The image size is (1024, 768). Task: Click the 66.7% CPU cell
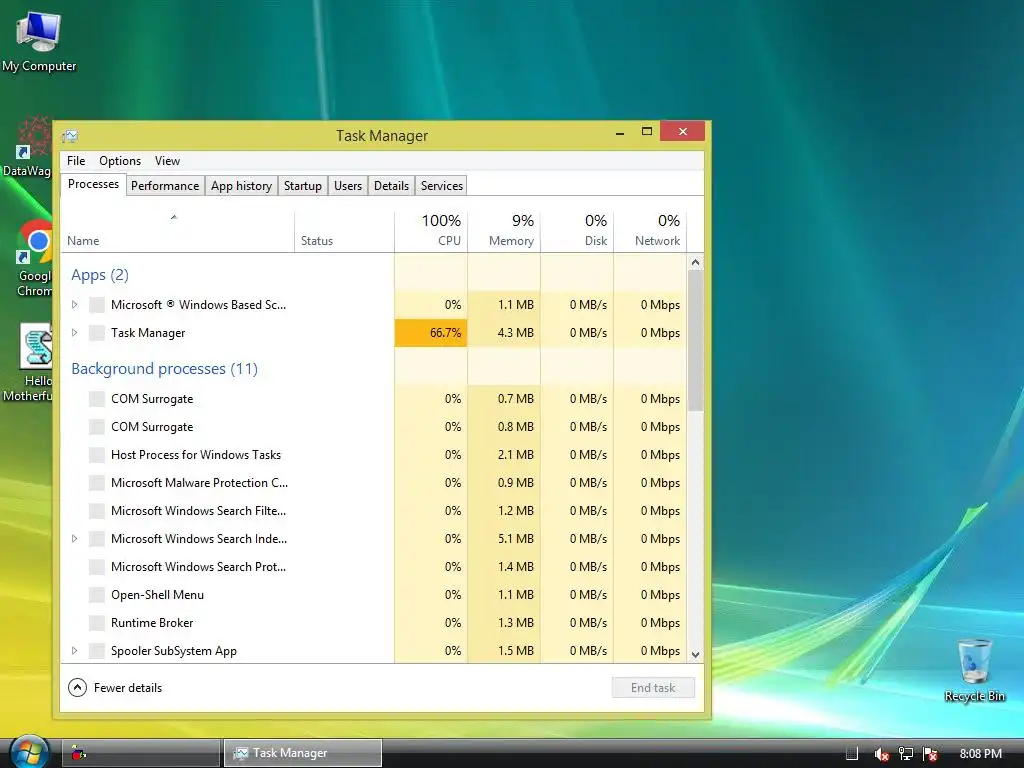(x=431, y=333)
